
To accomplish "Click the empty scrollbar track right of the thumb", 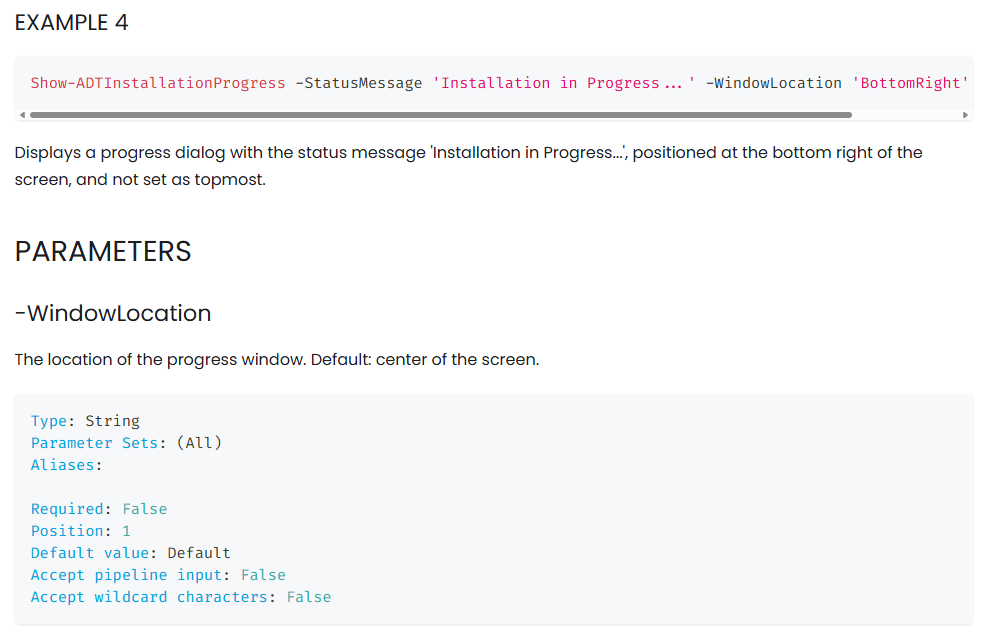I will point(906,115).
